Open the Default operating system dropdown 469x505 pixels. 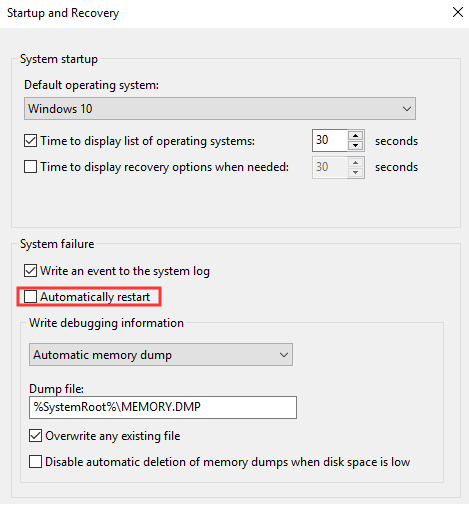coord(220,109)
